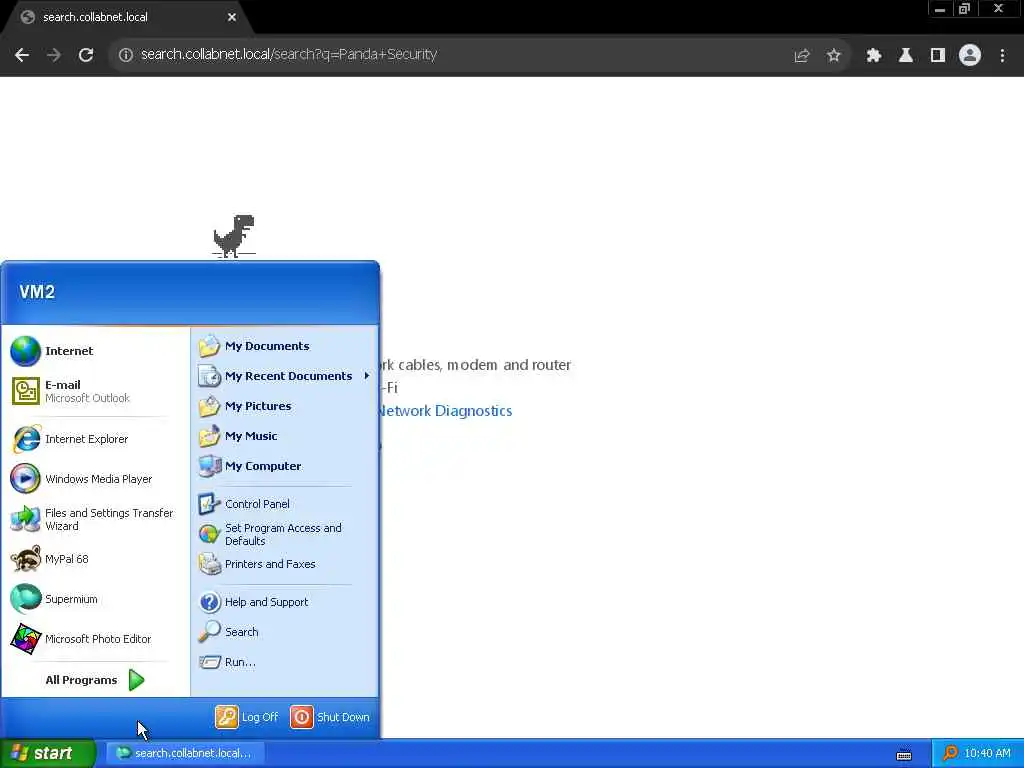Click the tray magnifier search icon
1024x768 pixels.
[x=950, y=753]
